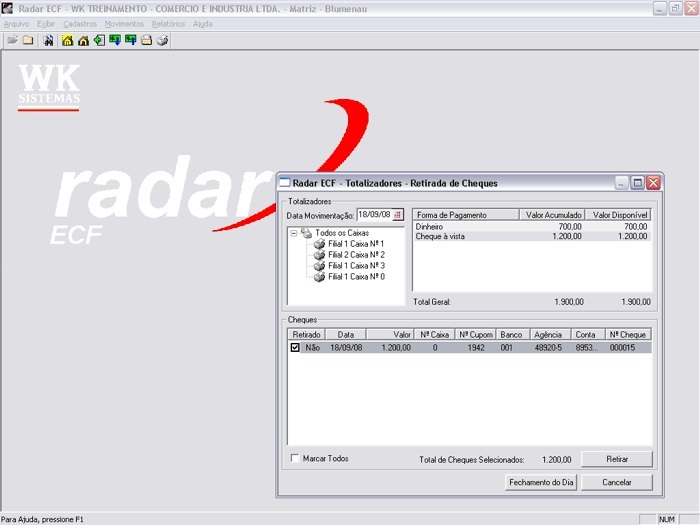
Task: Click the Cancelar button
Action: [x=617, y=482]
